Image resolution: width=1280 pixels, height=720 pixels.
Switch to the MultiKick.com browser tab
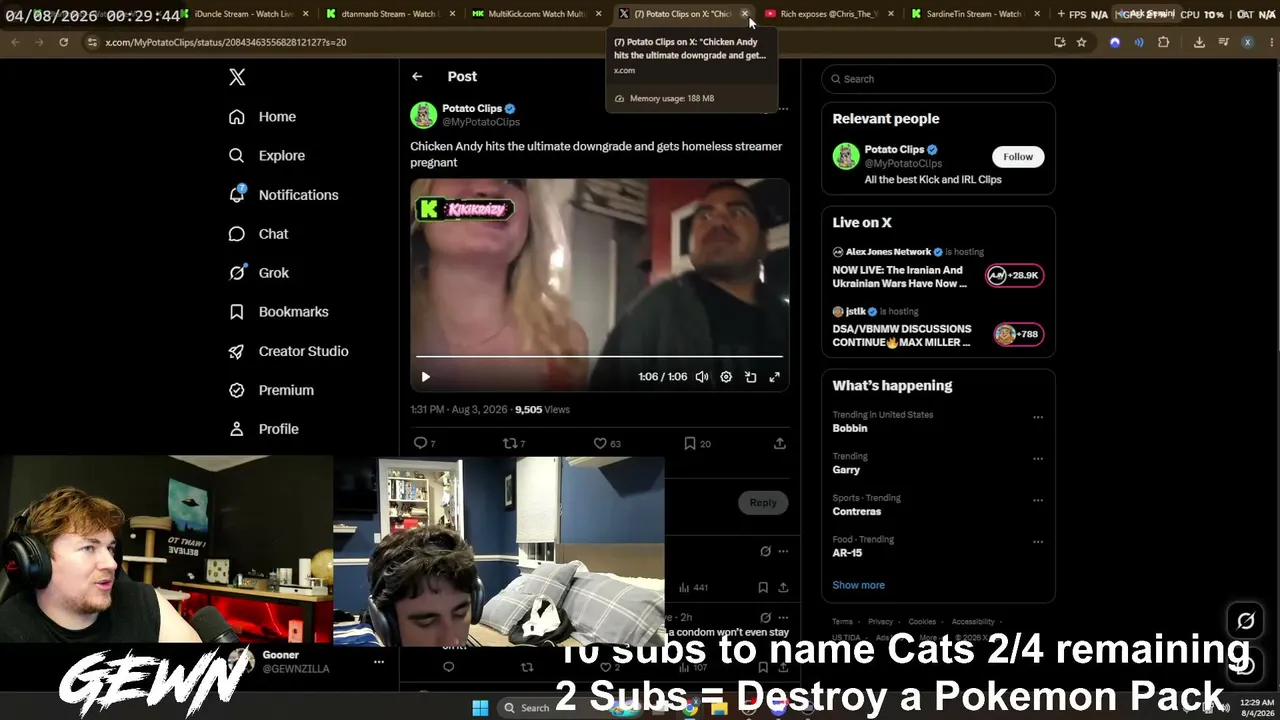click(535, 14)
